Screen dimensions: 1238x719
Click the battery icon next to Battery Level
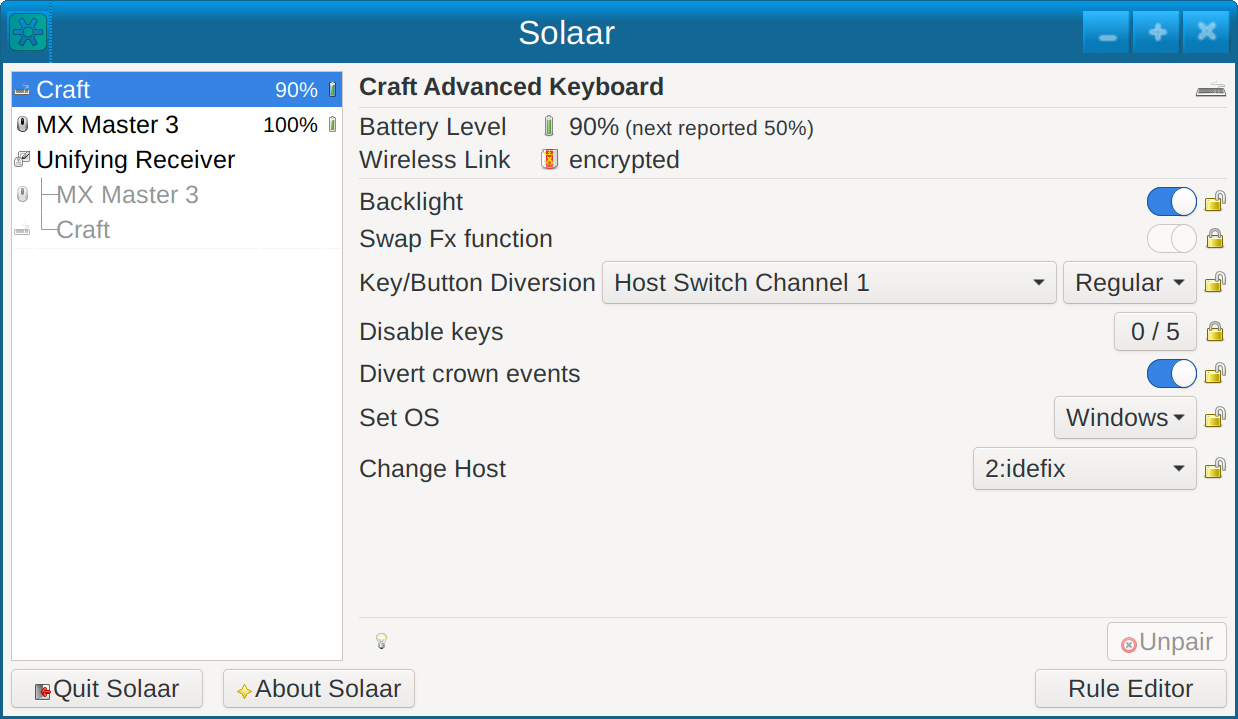(x=547, y=126)
